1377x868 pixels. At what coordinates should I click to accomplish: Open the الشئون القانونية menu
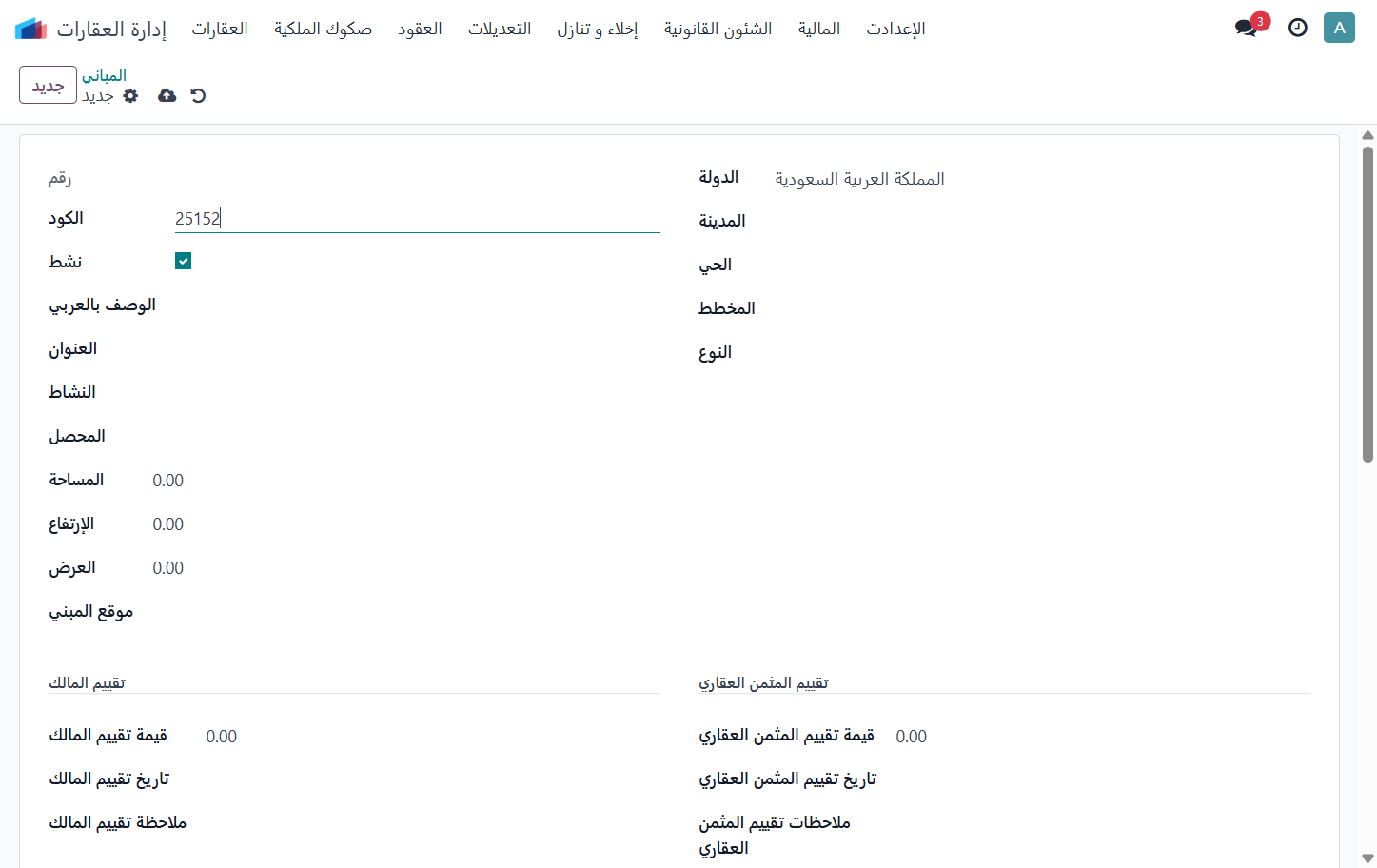718,29
